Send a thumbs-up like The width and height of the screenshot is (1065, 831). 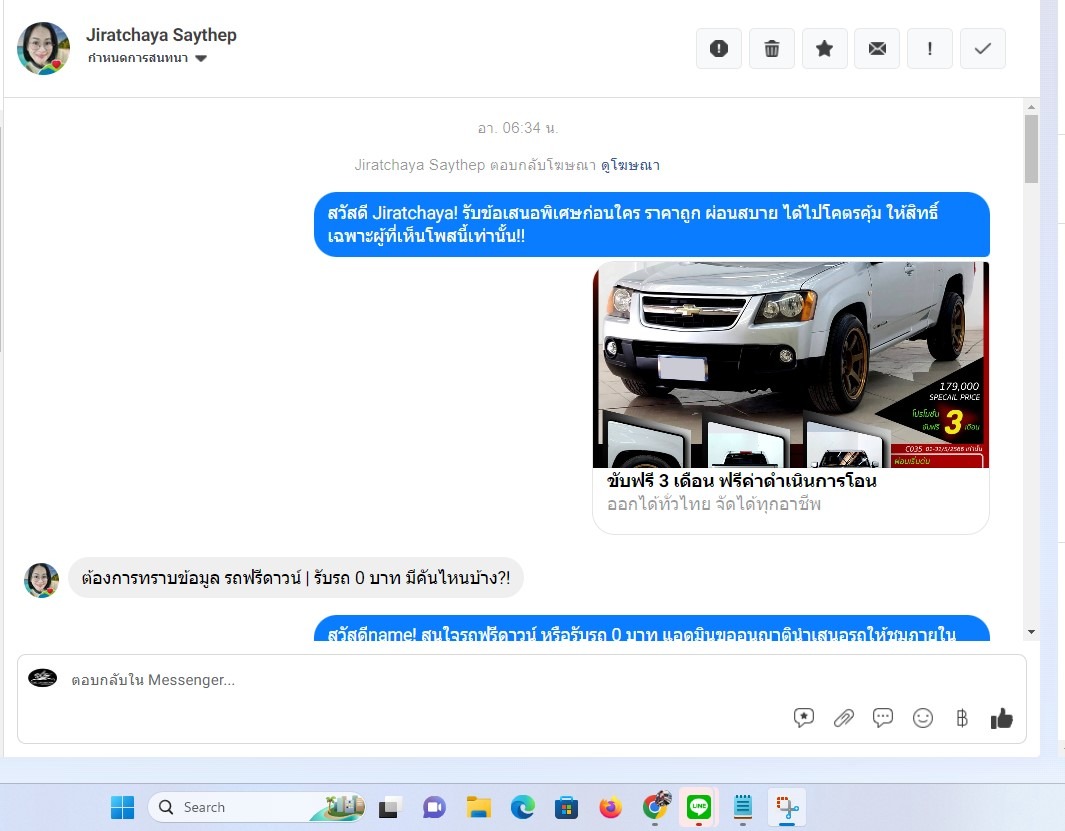coord(1001,718)
